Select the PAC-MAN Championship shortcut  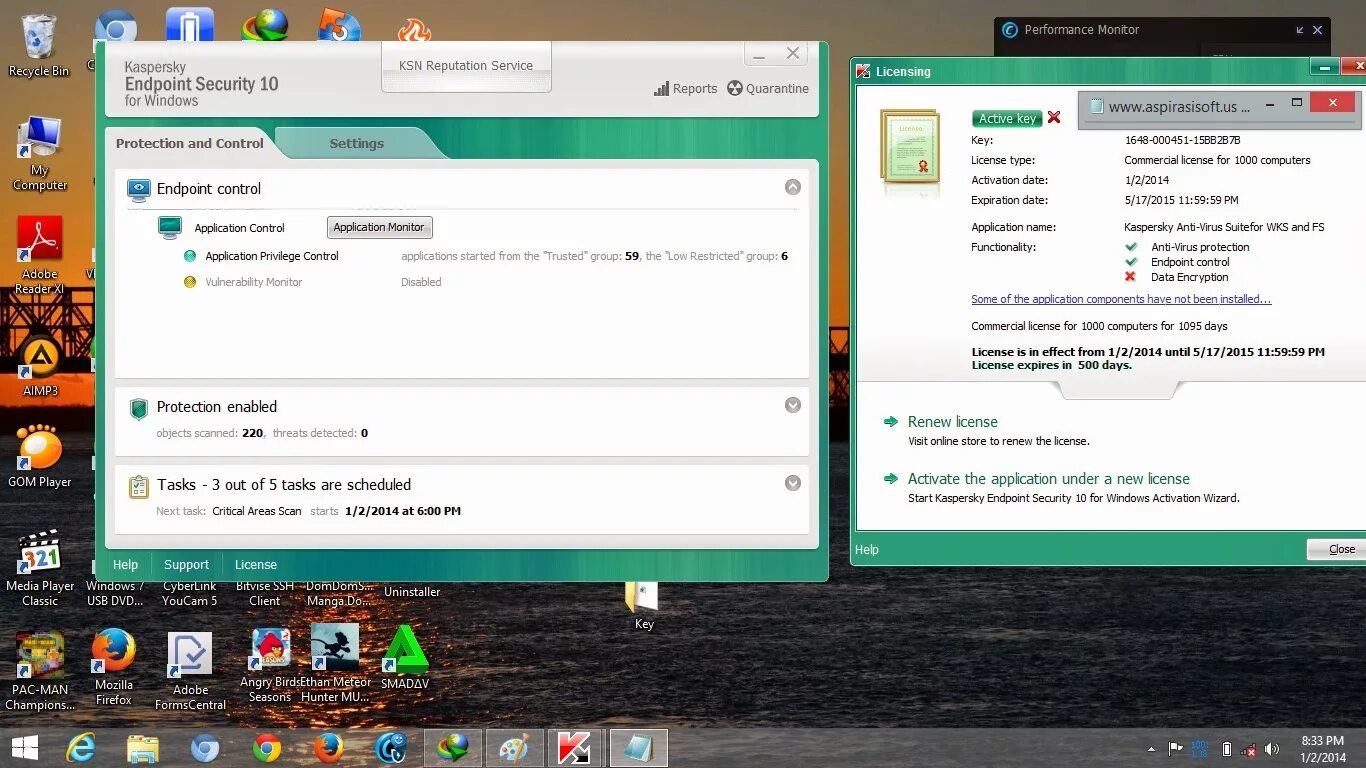(40, 671)
